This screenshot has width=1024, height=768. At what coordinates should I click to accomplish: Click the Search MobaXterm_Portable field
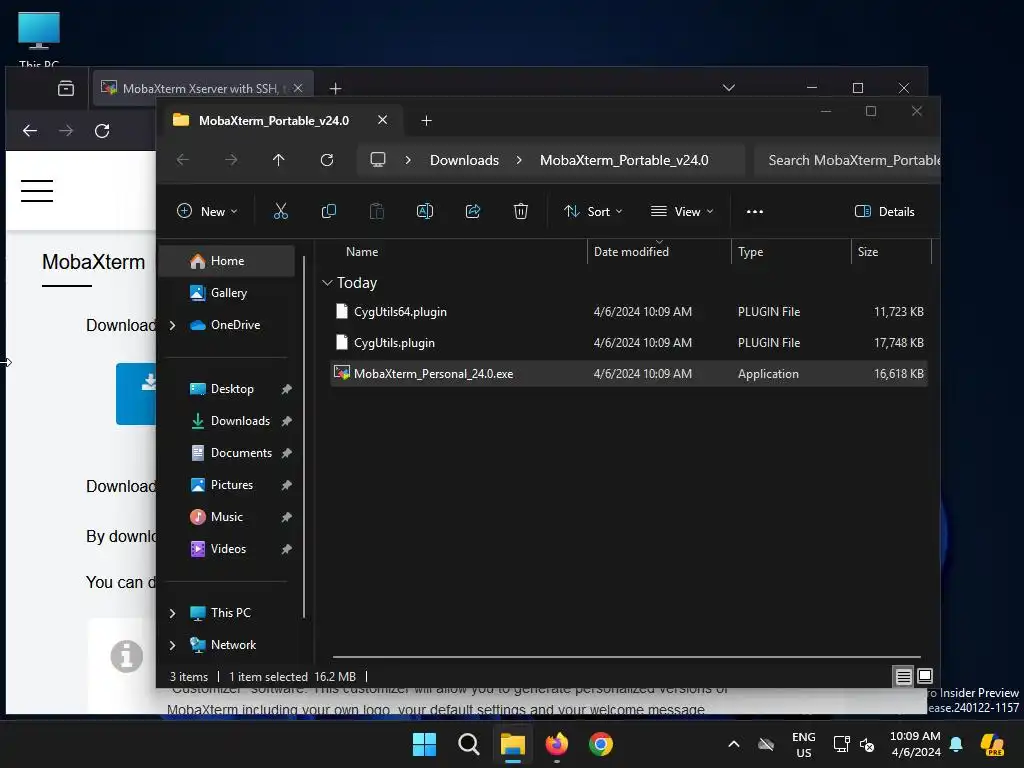pos(847,161)
